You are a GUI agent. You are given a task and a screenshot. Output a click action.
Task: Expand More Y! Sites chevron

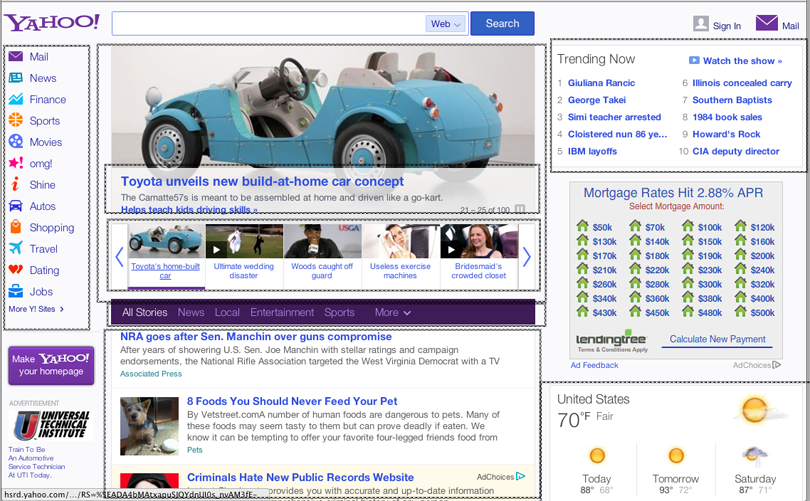62,309
